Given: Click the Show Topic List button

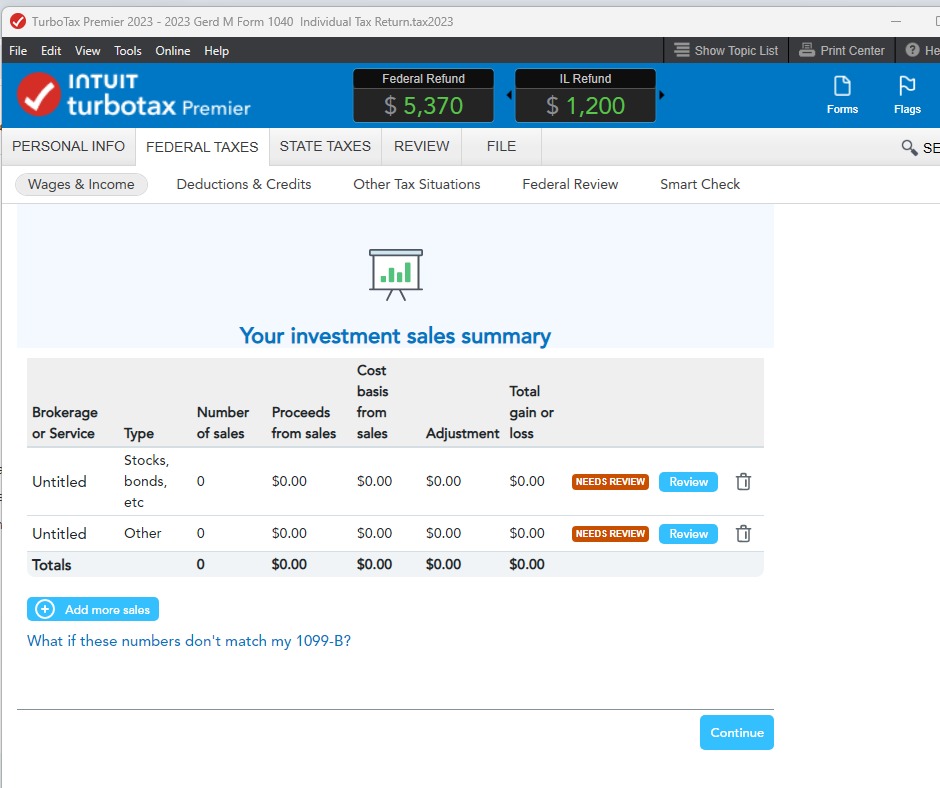Looking at the screenshot, I should pos(726,50).
